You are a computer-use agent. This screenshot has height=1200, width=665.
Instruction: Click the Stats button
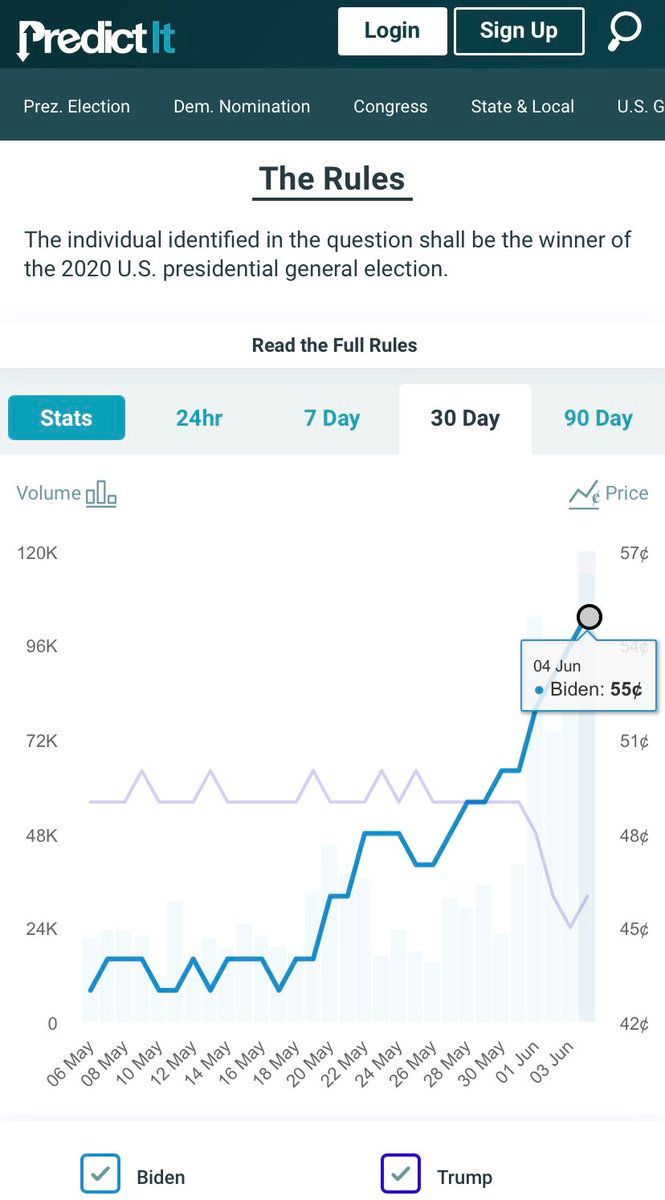click(66, 418)
